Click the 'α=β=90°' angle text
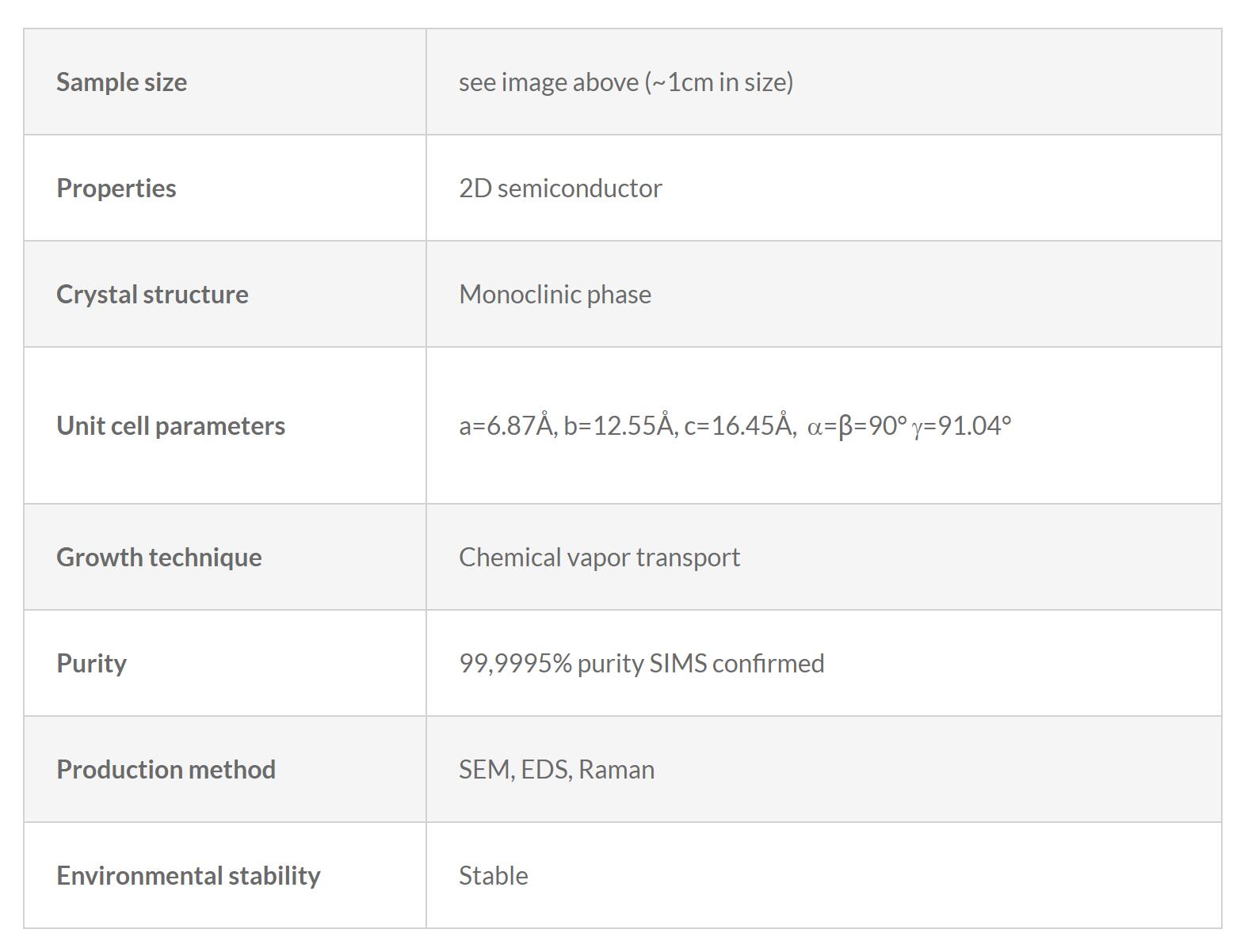 coord(857,426)
